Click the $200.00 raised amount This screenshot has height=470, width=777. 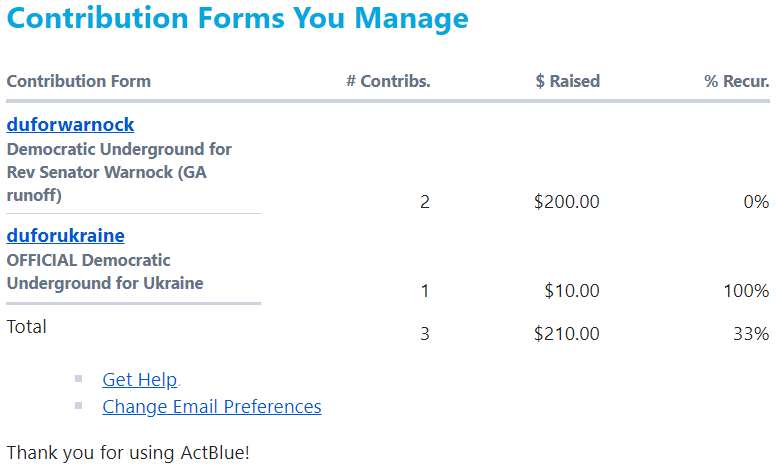[x=566, y=202]
